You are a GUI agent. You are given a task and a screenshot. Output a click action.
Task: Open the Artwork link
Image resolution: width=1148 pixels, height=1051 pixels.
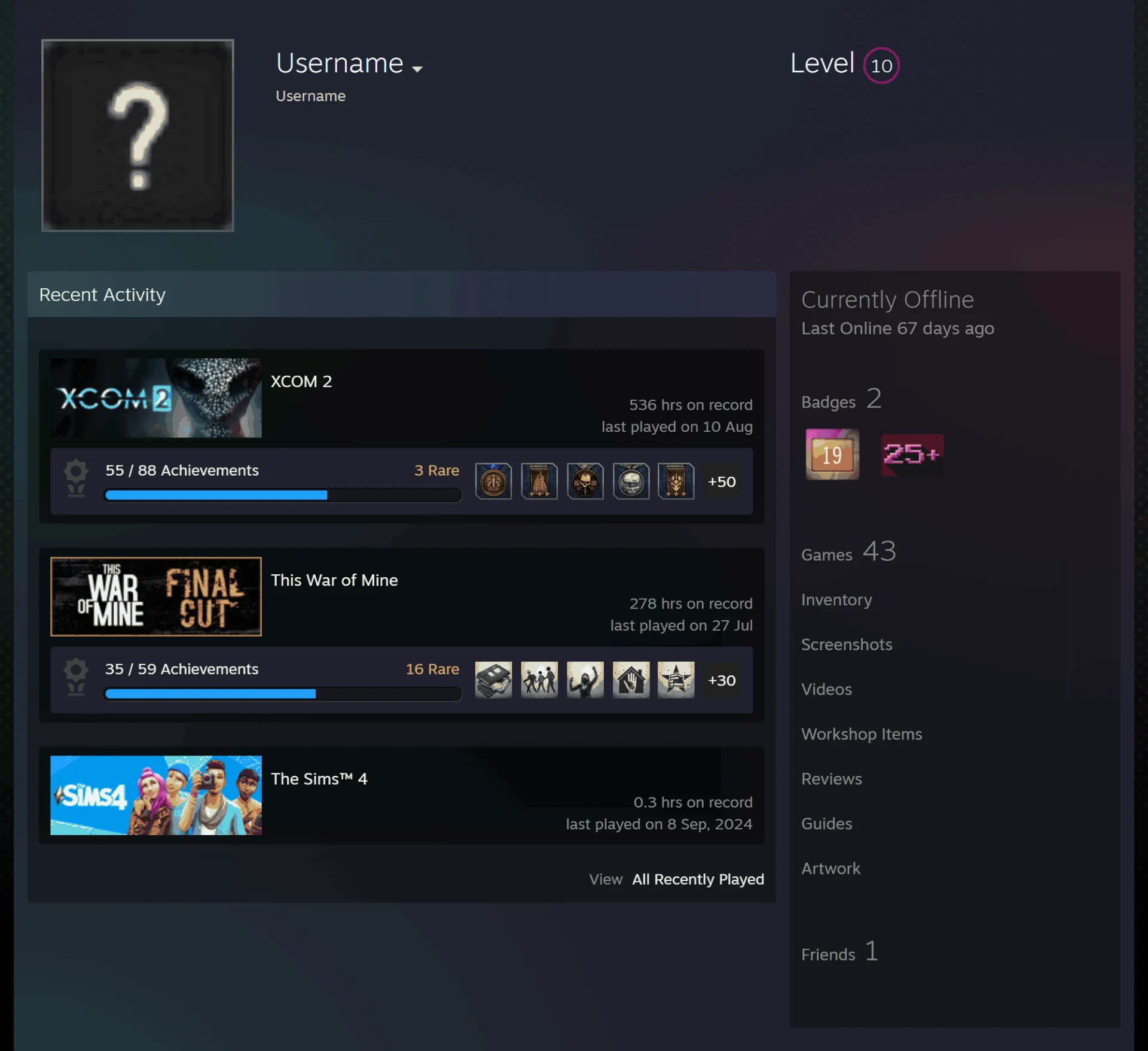pyautogui.click(x=831, y=869)
